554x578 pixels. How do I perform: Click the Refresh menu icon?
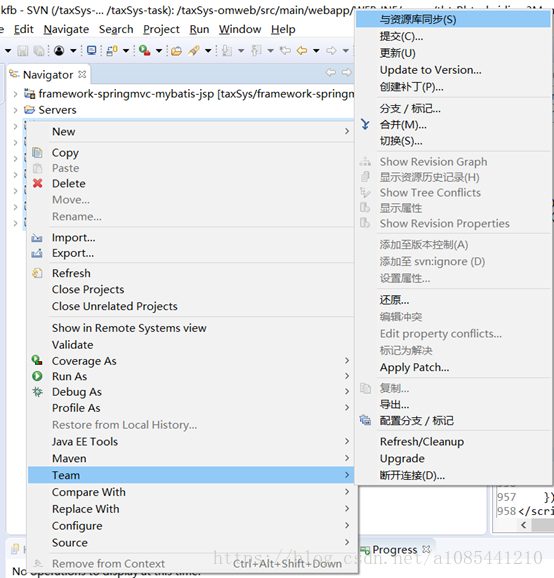[37, 273]
